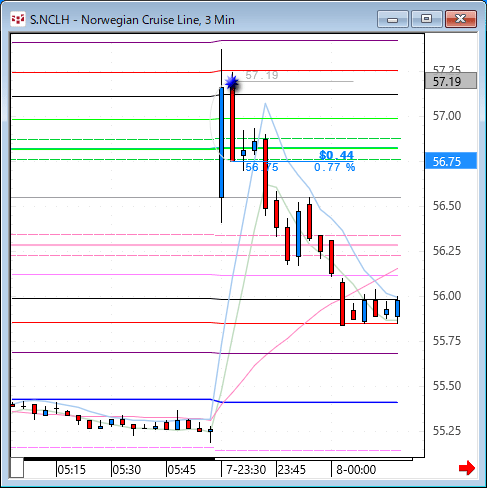Viewport: 487px width, 488px height.
Task: Click the 55.75 price axis label
Action: 447,341
